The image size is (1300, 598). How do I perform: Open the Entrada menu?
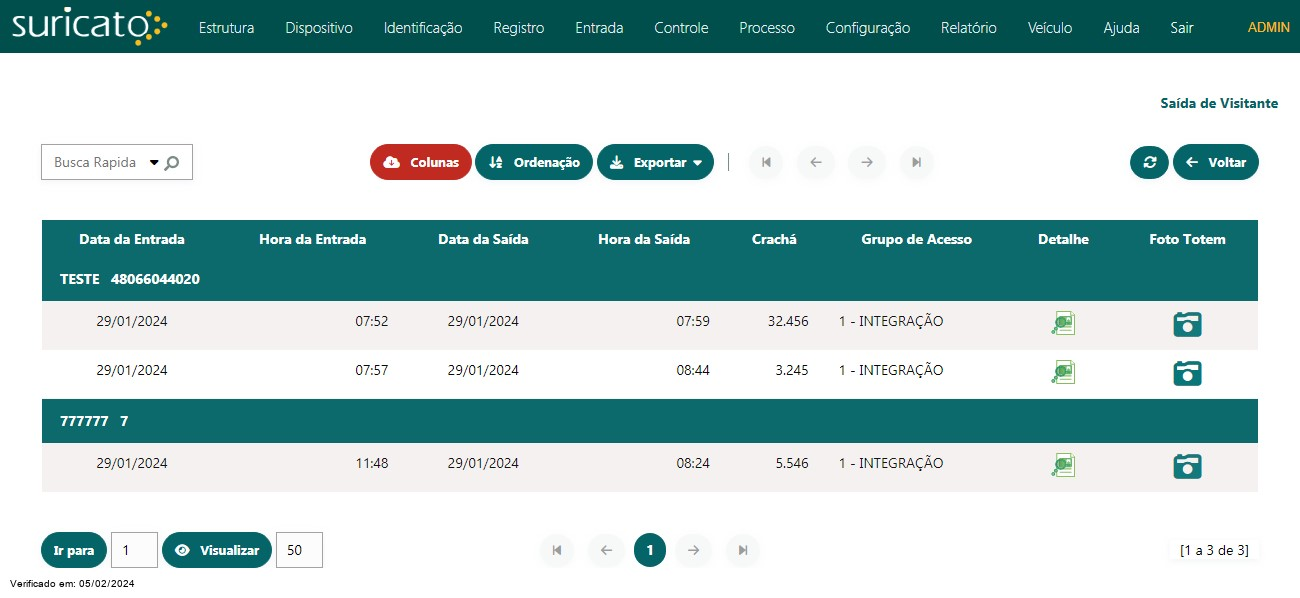599,28
